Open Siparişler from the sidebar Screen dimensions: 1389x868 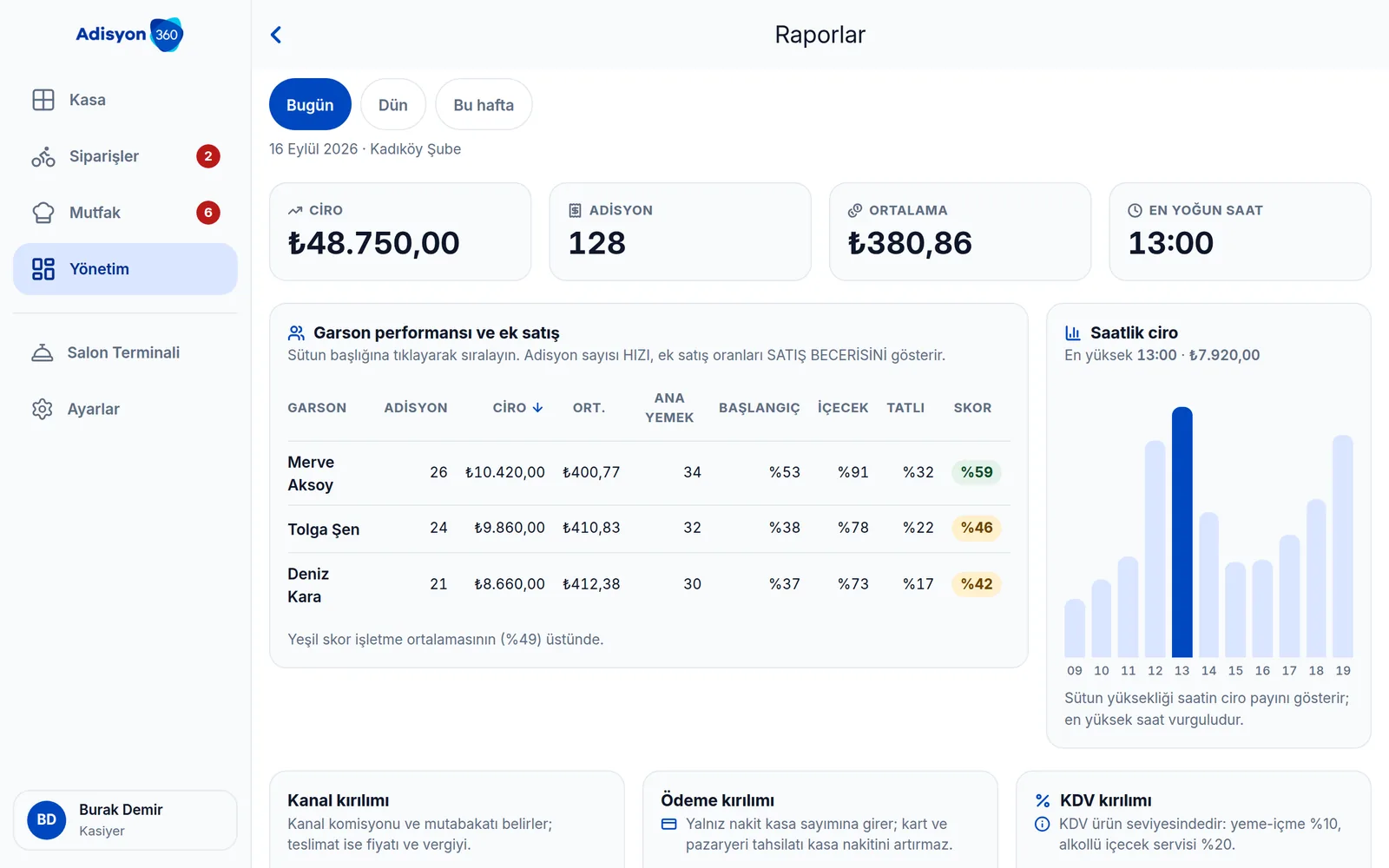(125, 156)
